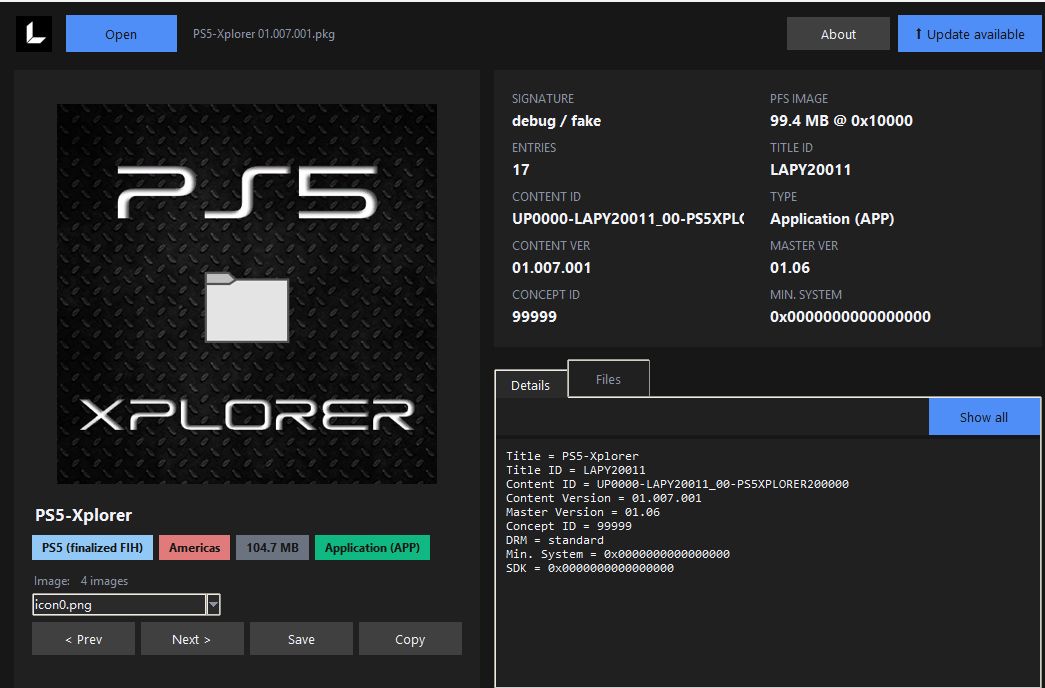
Task: Open a package file with Open button
Action: pyautogui.click(x=121, y=34)
